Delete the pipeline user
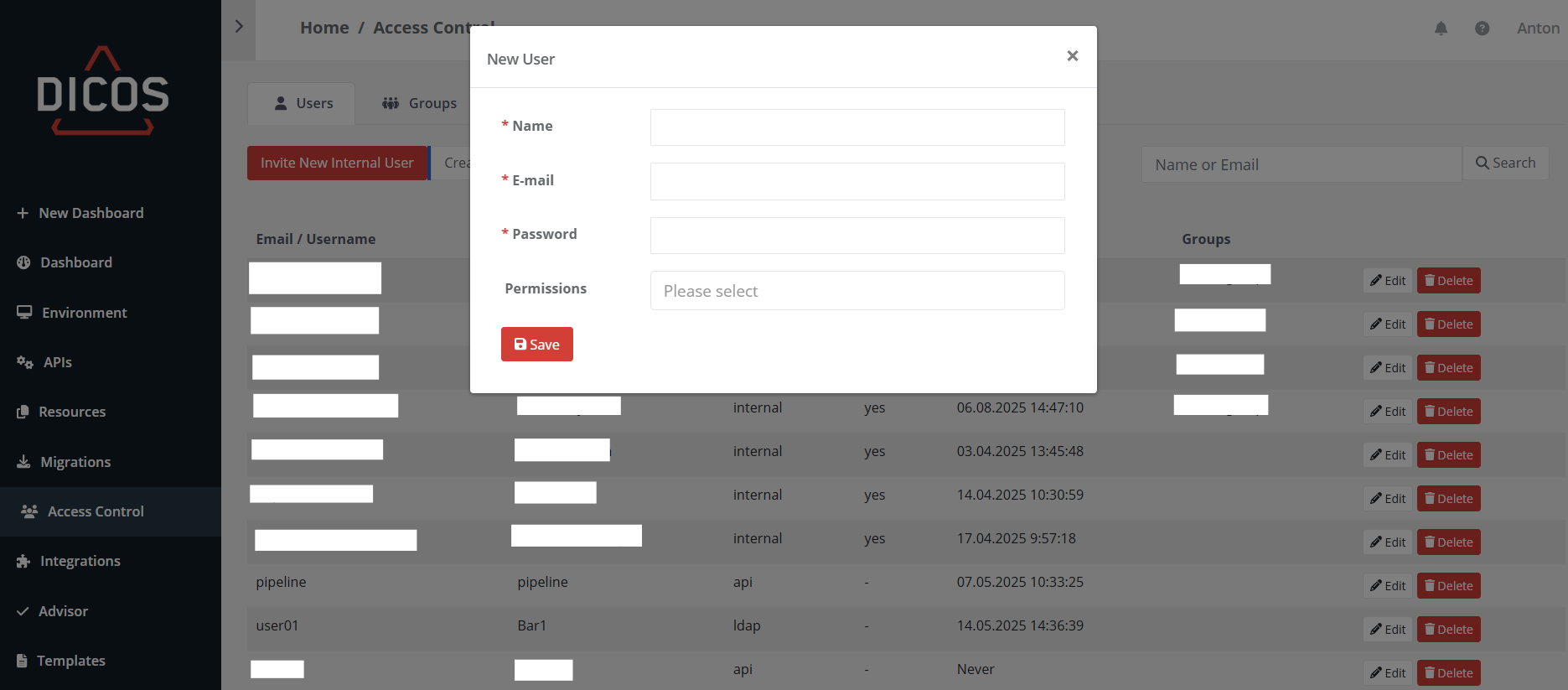This screenshot has height=690, width=1568. coord(1448,586)
